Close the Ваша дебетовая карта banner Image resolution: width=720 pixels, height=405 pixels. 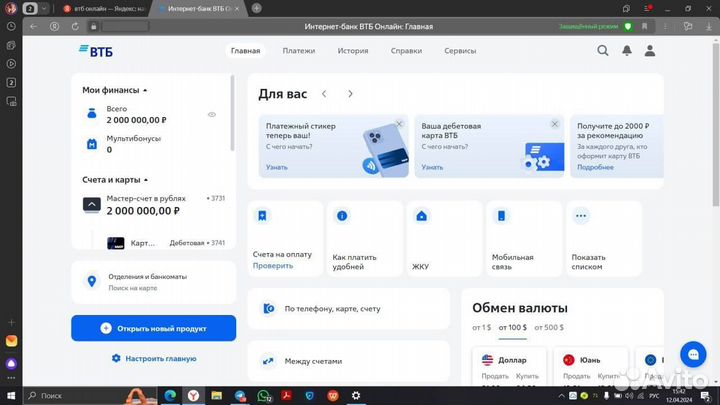555,124
